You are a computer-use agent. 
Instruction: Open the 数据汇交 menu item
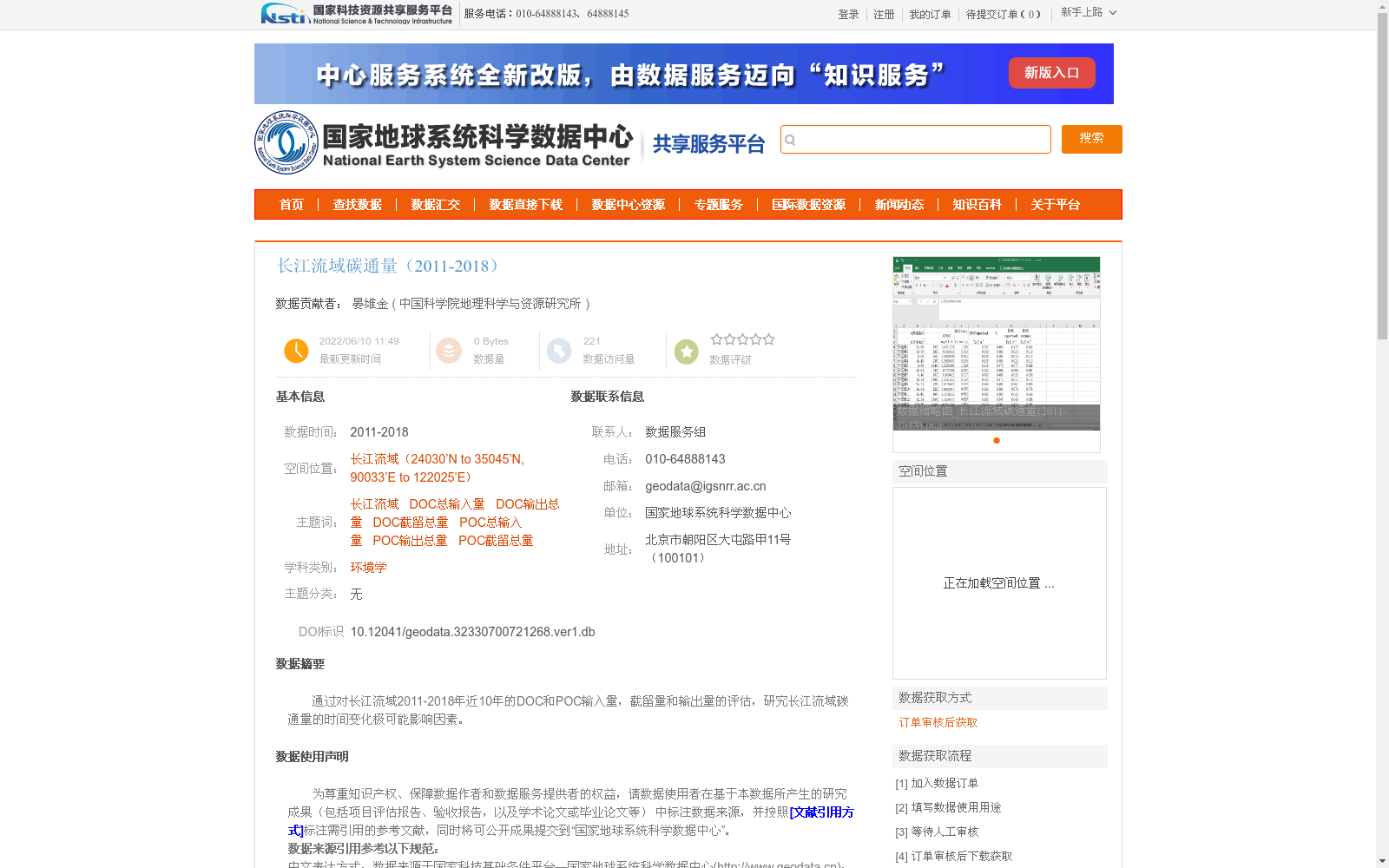[x=436, y=205]
